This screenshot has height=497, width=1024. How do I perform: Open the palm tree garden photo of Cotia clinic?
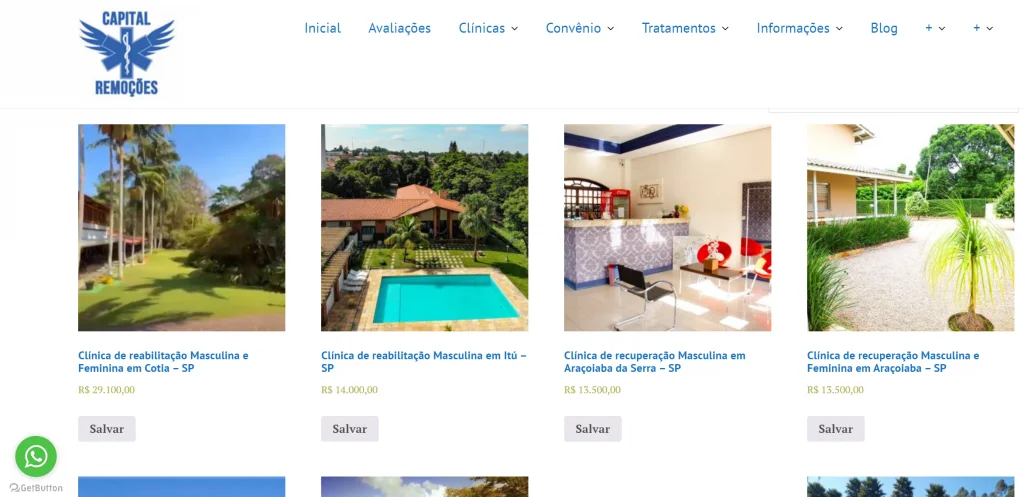pyautogui.click(x=182, y=227)
